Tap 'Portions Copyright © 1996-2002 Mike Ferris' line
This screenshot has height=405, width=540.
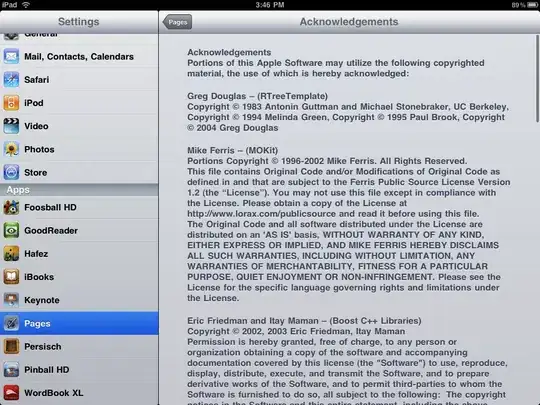click(x=327, y=161)
